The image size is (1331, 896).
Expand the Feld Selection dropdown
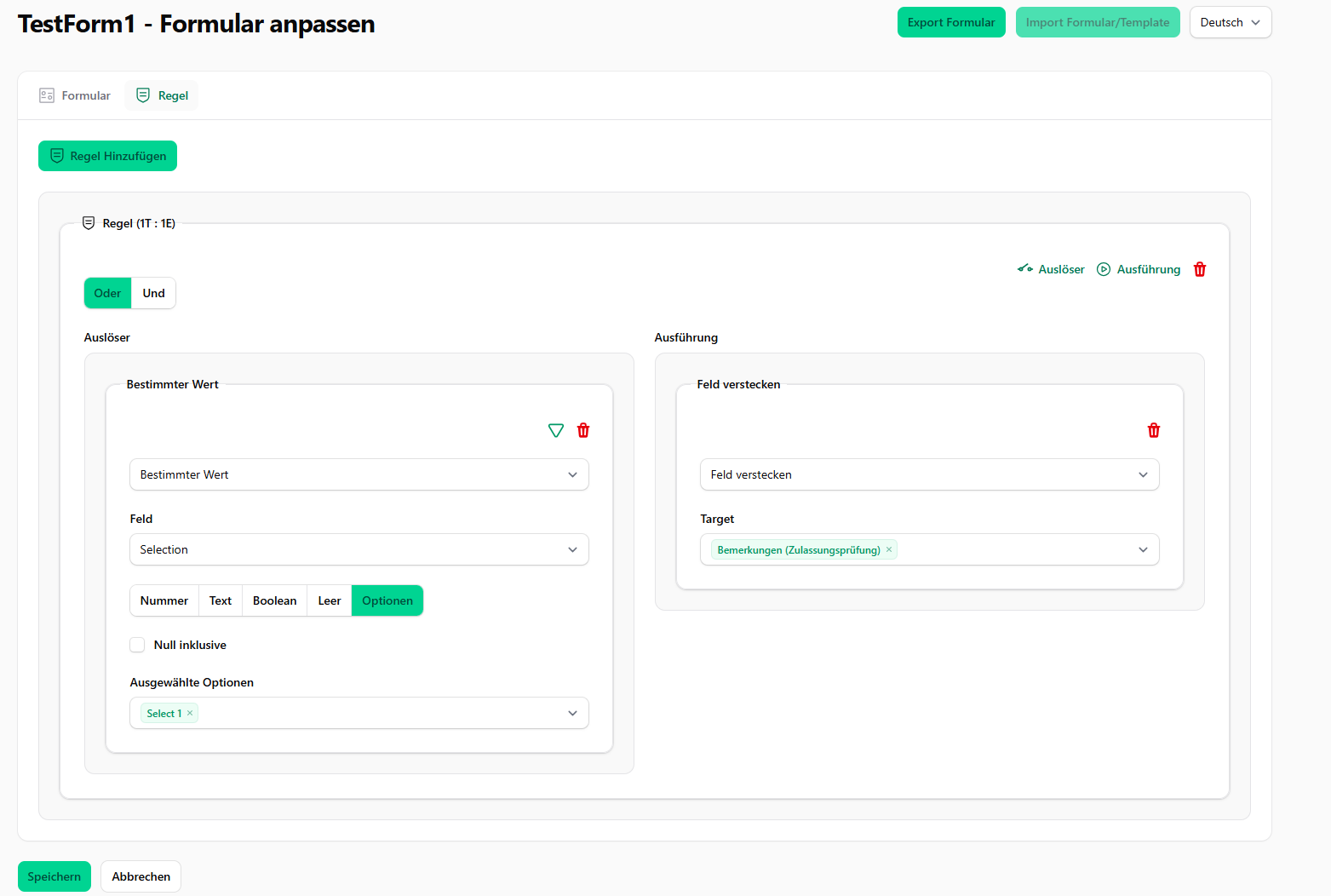359,549
